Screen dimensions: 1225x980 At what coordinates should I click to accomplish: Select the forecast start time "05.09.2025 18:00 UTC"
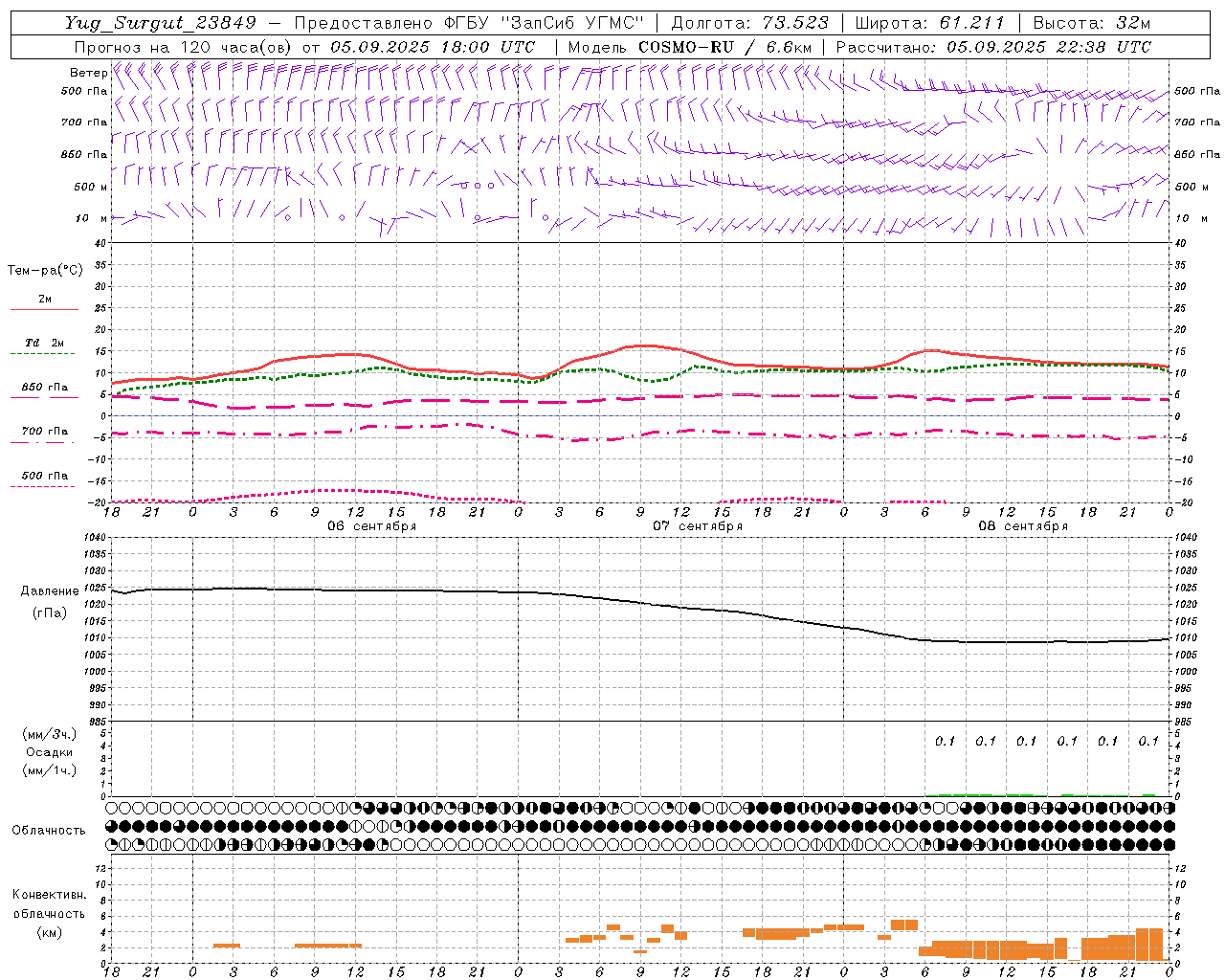433,47
